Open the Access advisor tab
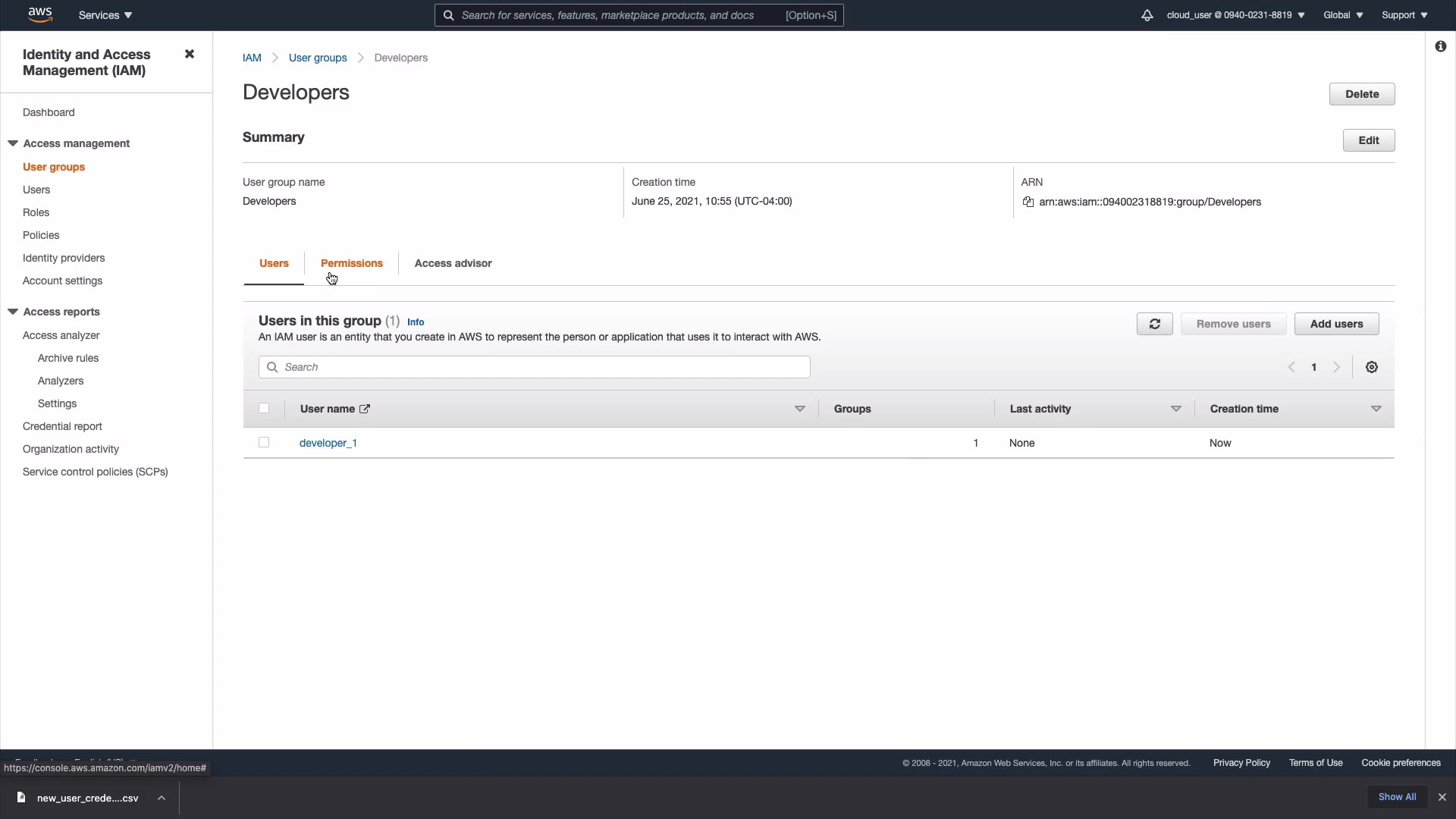Image resolution: width=1456 pixels, height=819 pixels. 453,263
